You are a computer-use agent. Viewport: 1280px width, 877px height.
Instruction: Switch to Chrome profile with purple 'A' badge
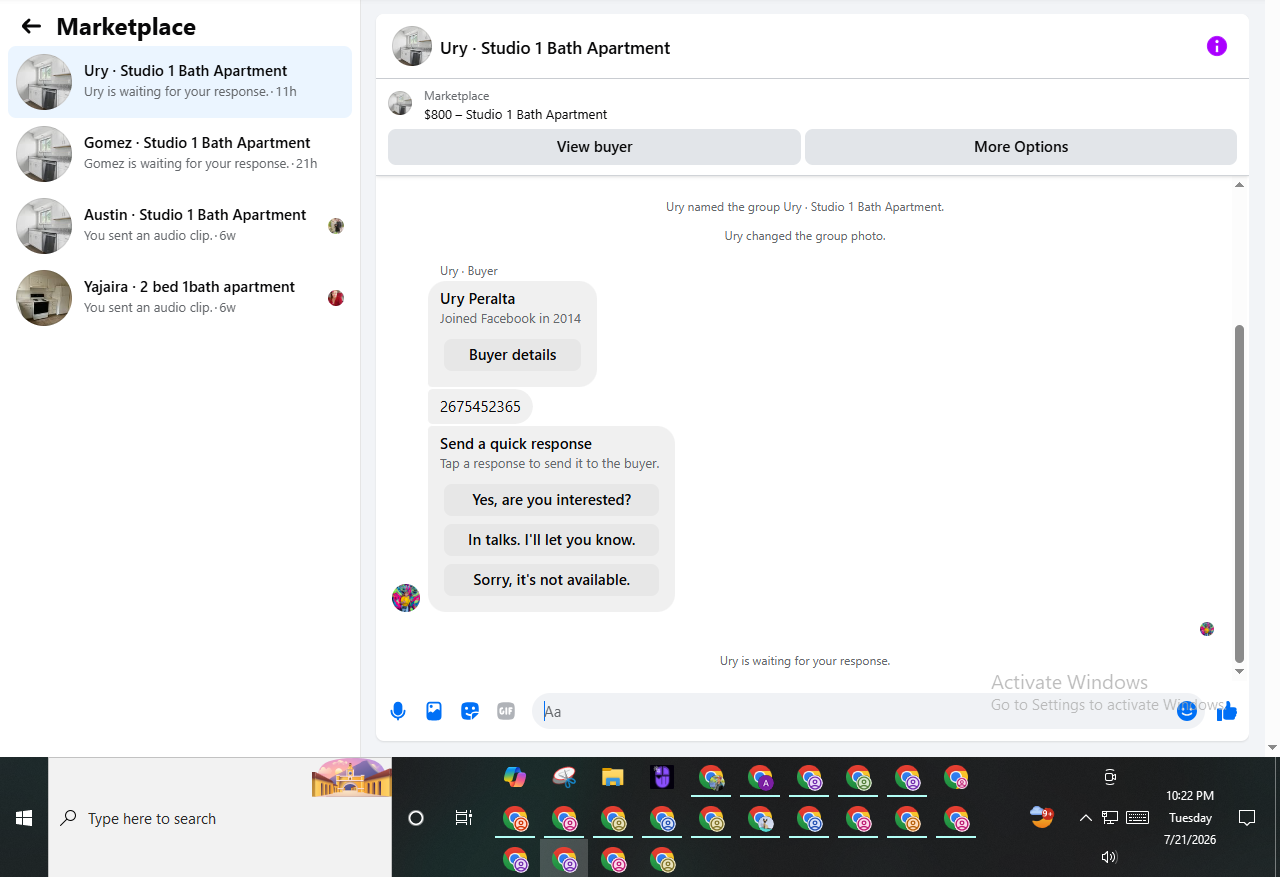pos(760,777)
